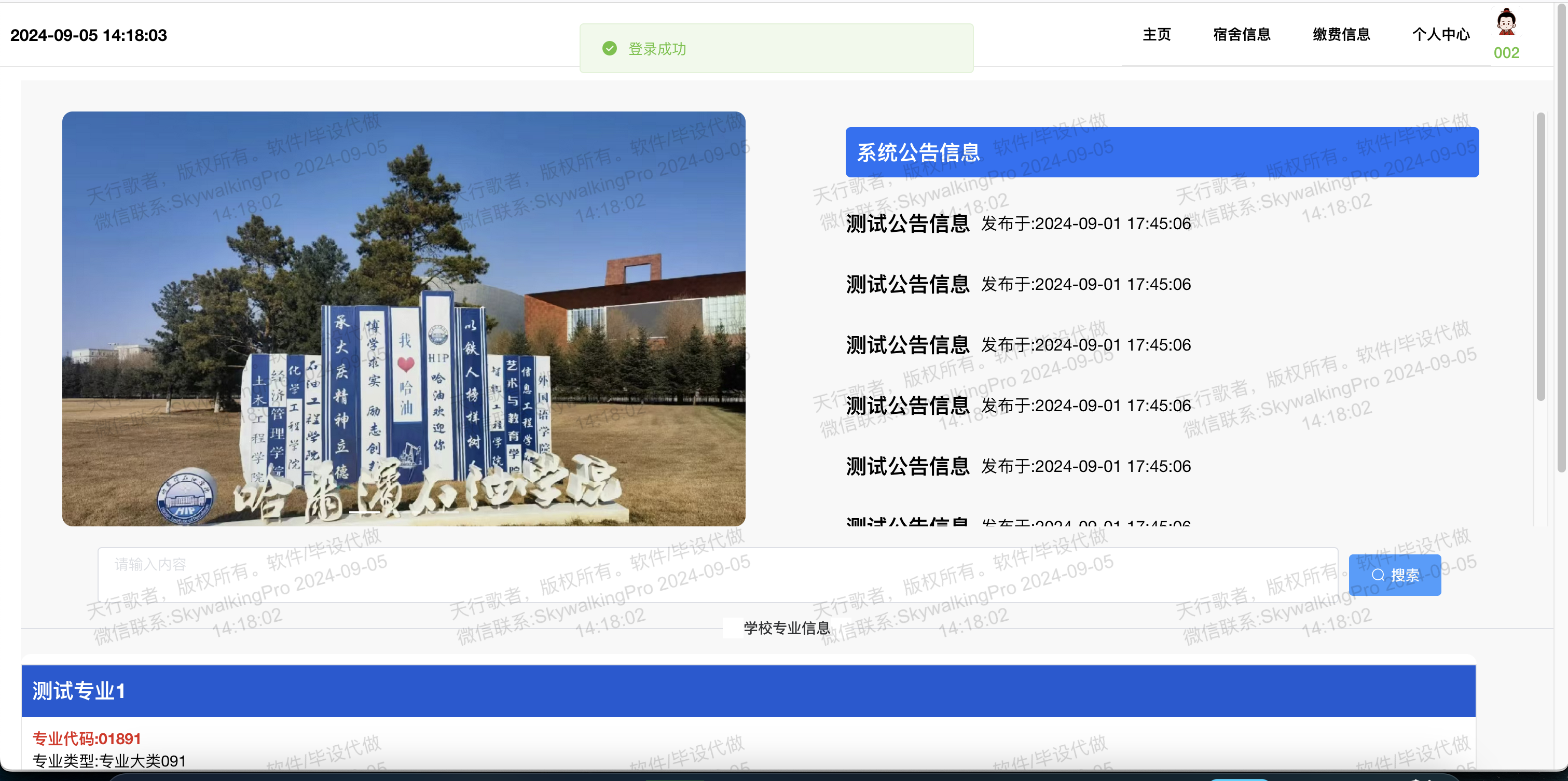
Task: Click the carousel indicator bar on campus image
Action: [x=365, y=512]
